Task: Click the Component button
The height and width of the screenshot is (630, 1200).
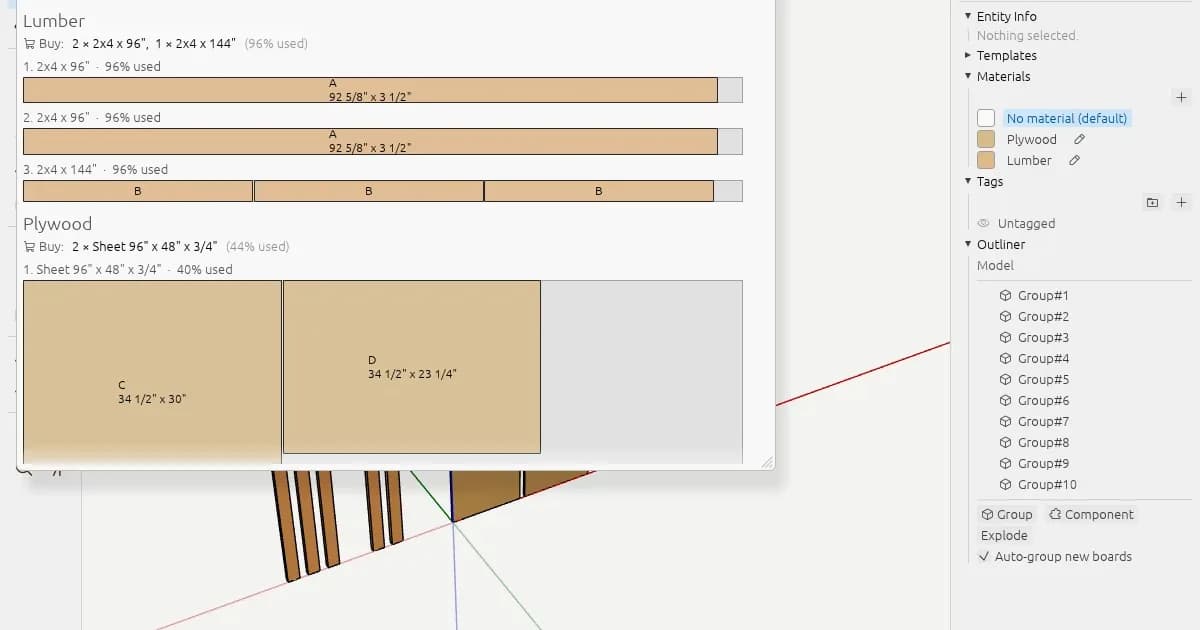Action: pos(1091,514)
